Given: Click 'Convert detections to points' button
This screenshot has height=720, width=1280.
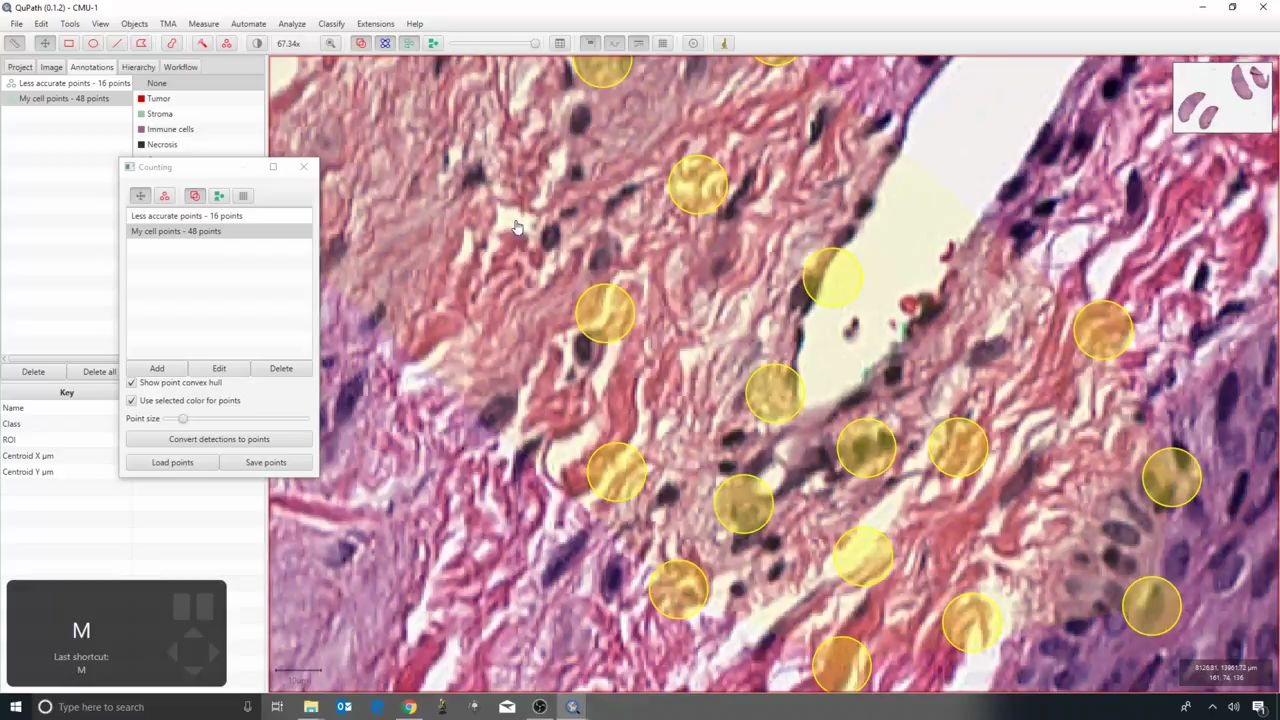Looking at the screenshot, I should pyautogui.click(x=219, y=439).
